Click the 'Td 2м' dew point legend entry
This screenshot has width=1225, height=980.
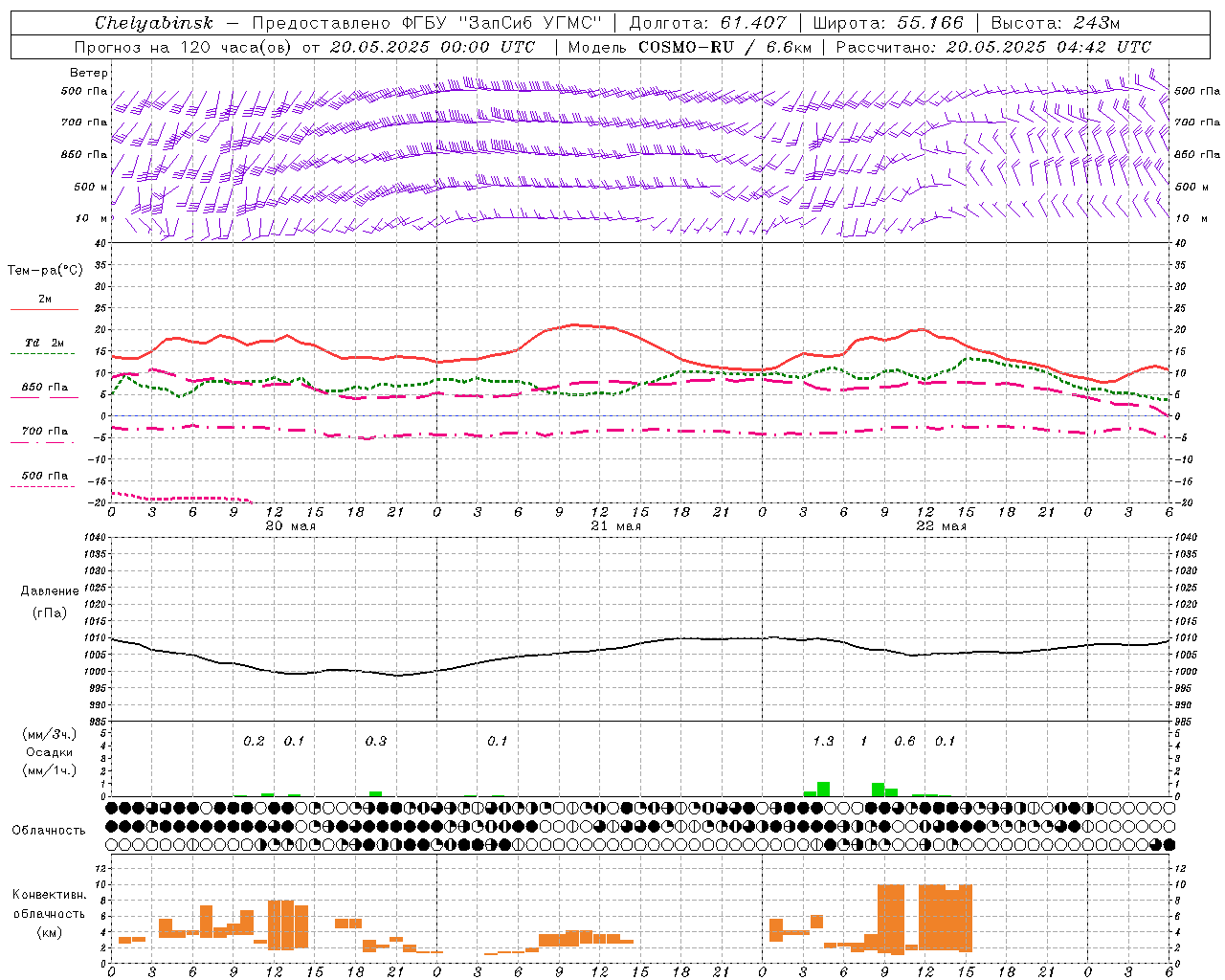click(x=45, y=343)
